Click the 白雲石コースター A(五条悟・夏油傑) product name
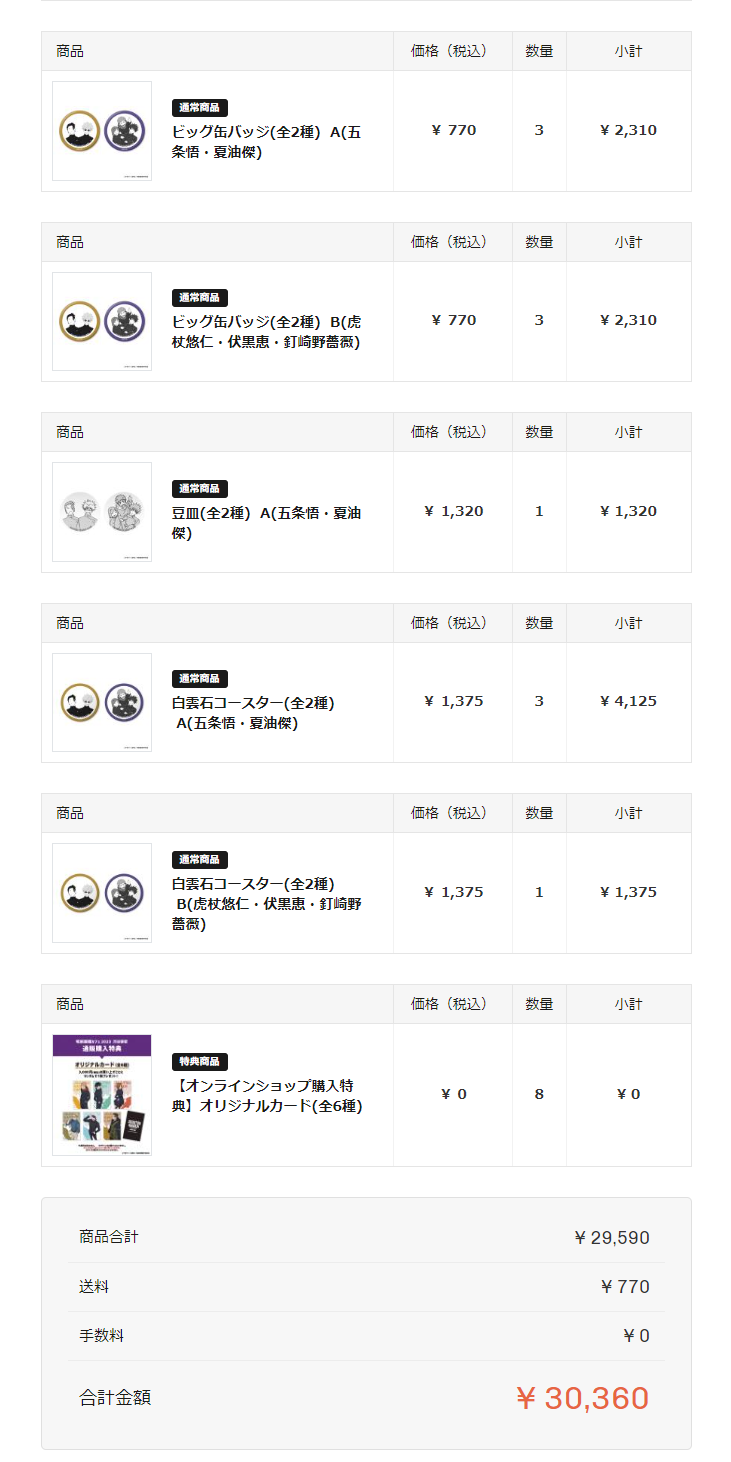The height and width of the screenshot is (1462, 731). coord(253,713)
